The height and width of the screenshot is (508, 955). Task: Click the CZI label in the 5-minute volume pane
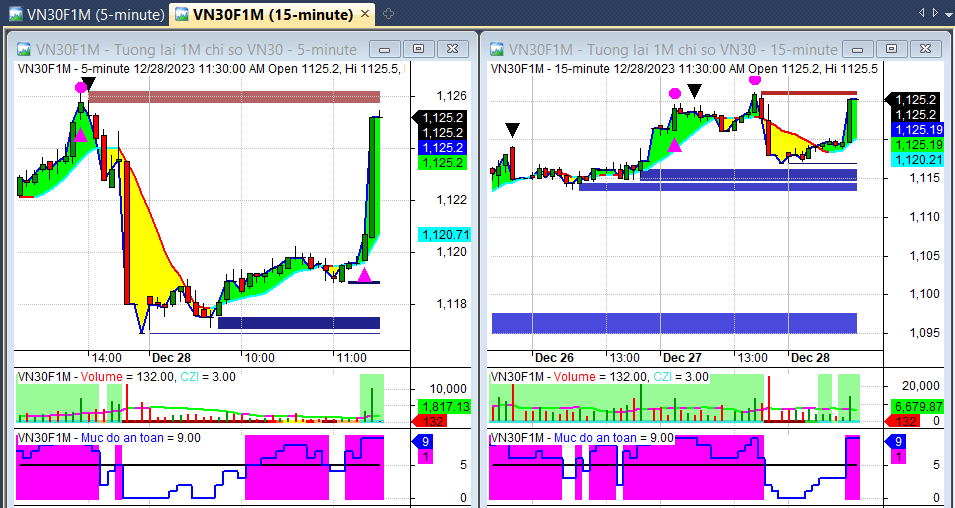191,377
